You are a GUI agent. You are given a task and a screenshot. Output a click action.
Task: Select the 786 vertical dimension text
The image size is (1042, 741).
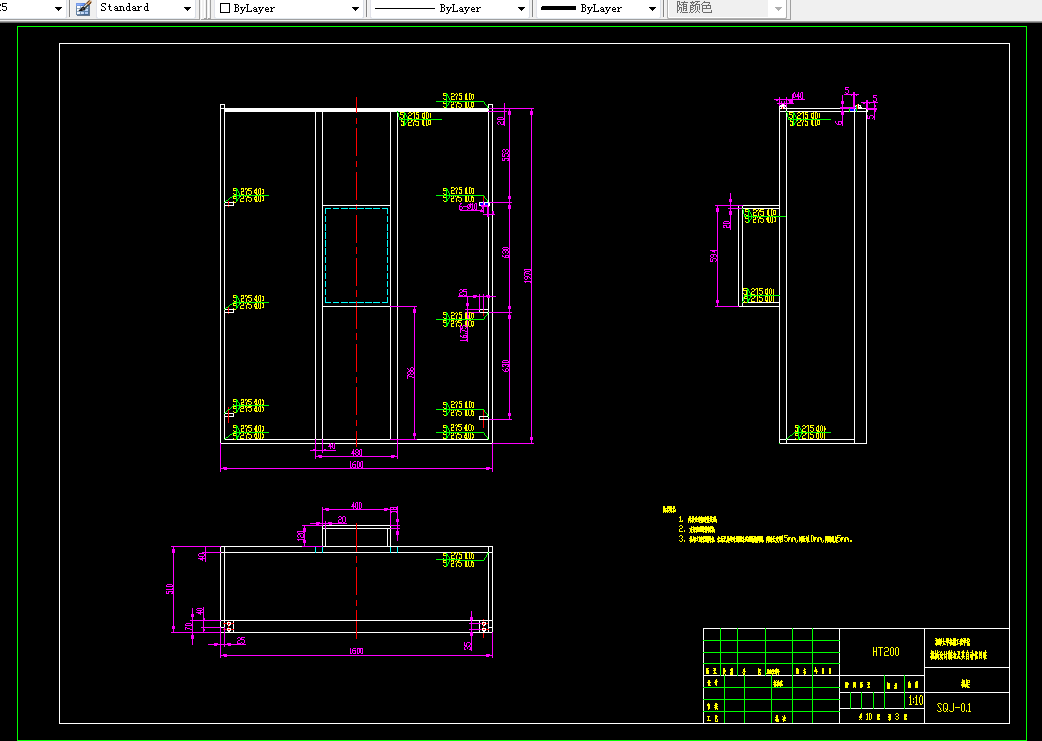(x=411, y=373)
